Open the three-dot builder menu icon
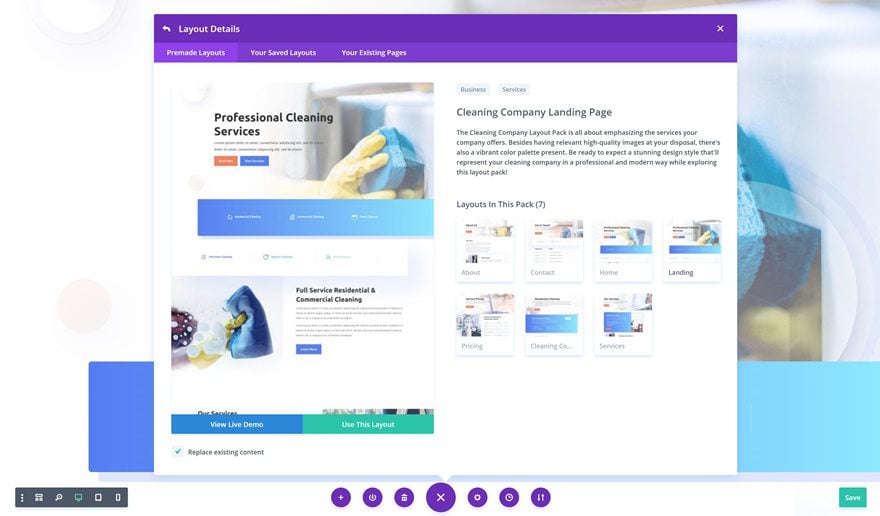Image resolution: width=880 pixels, height=516 pixels. [22, 497]
